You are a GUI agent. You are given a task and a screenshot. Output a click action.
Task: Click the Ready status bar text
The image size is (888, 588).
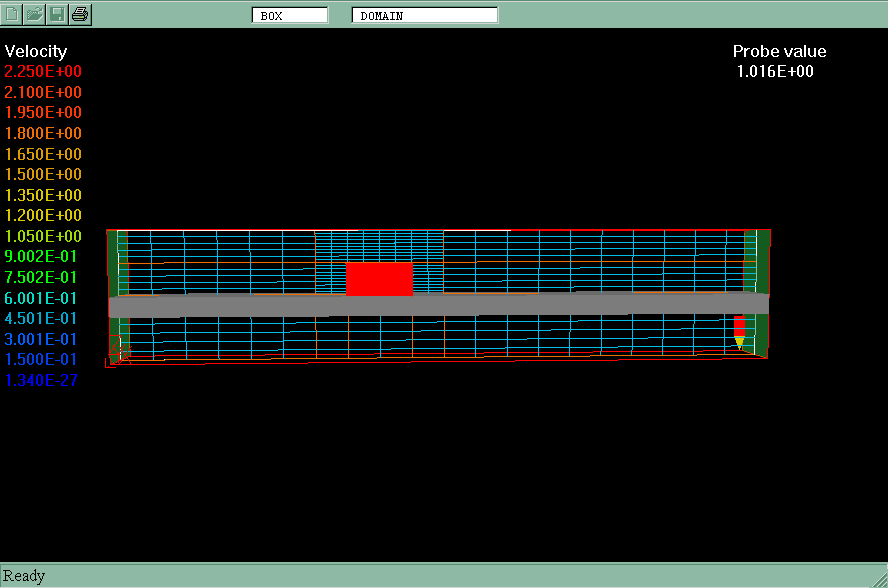pyautogui.click(x=24, y=576)
